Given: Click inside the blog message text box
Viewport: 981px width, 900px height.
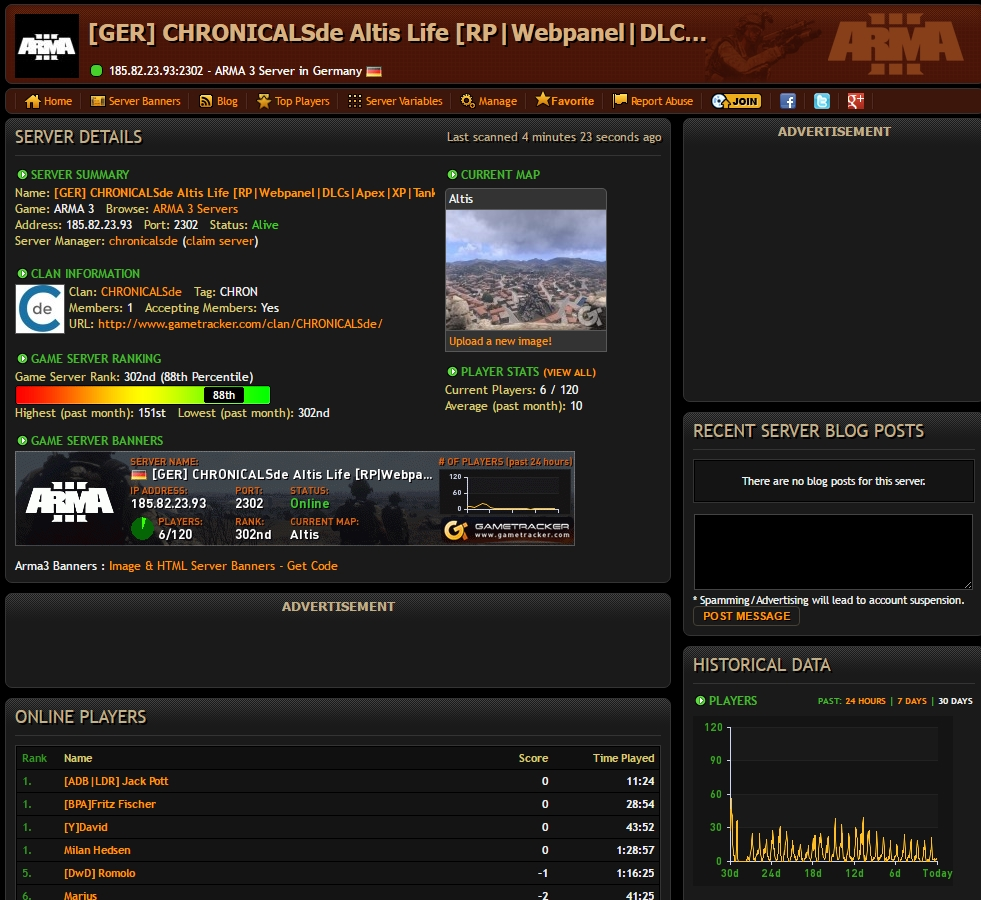Looking at the screenshot, I should (x=832, y=551).
